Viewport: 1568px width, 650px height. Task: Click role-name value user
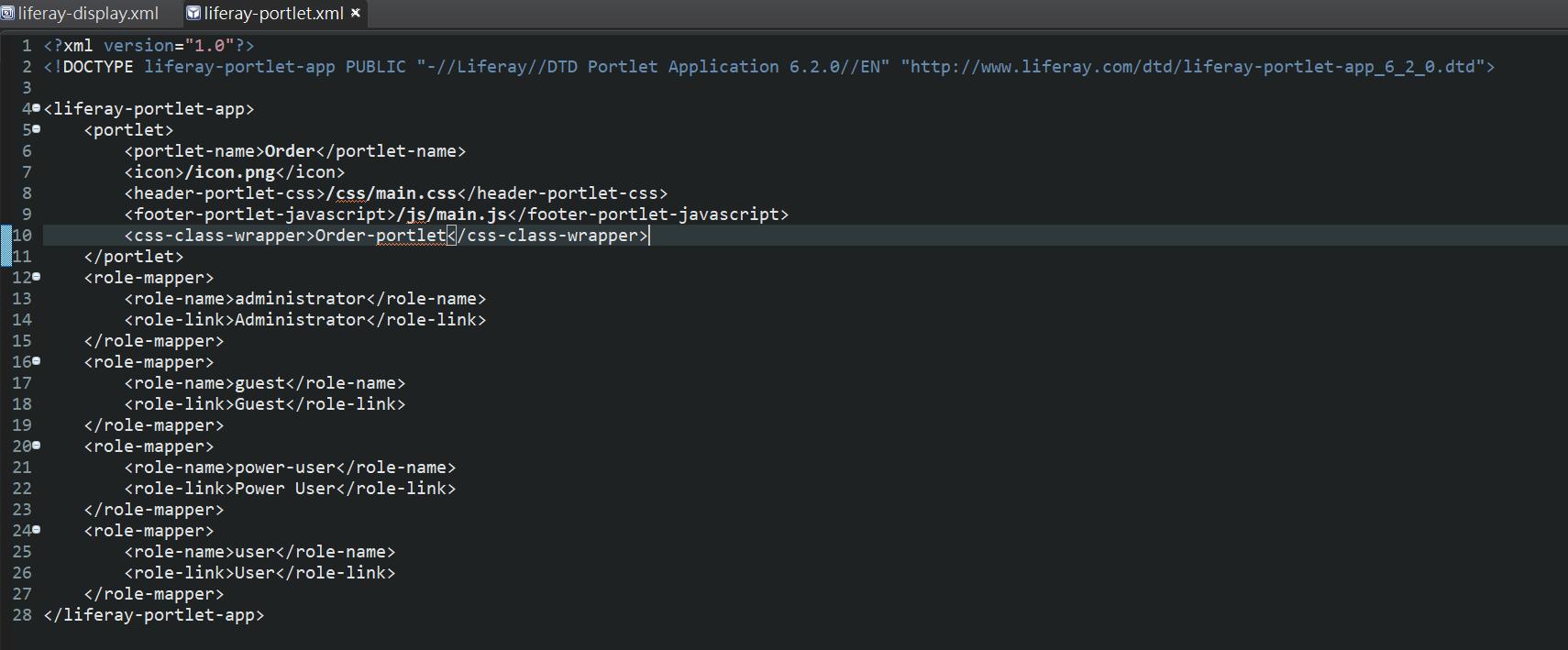pos(255,552)
